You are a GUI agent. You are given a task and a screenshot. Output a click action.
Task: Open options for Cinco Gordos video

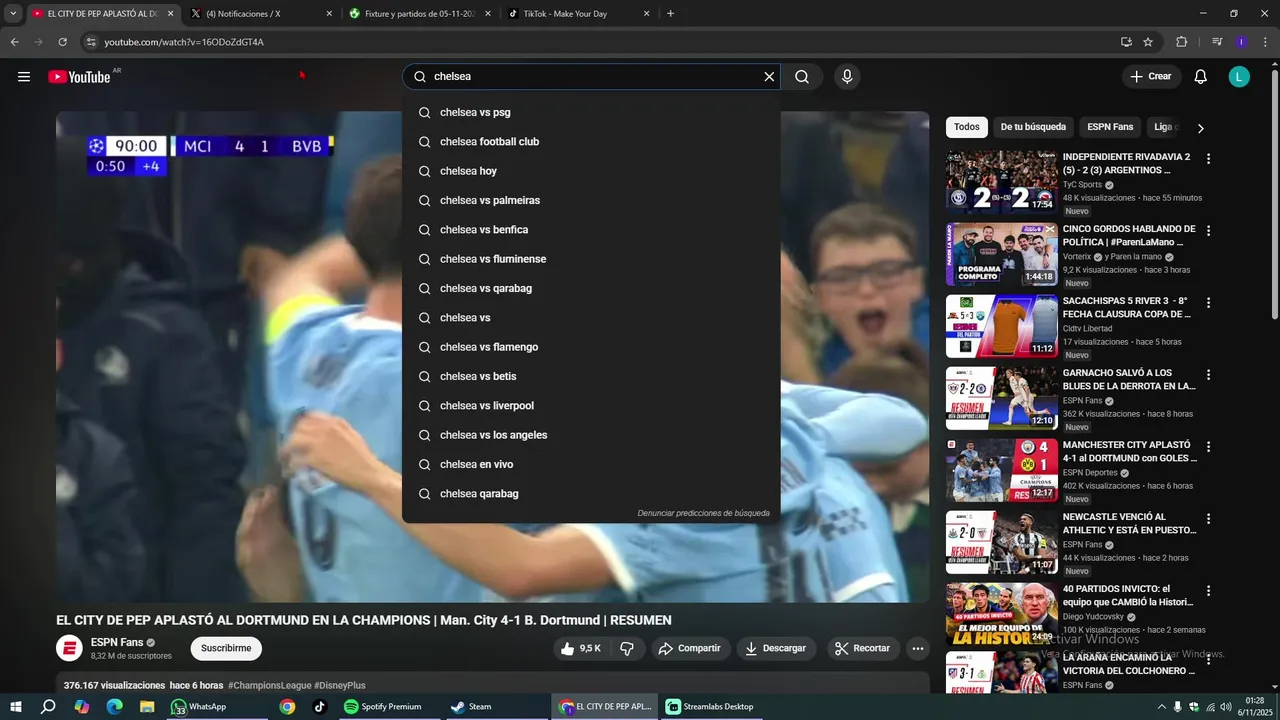1208,230
